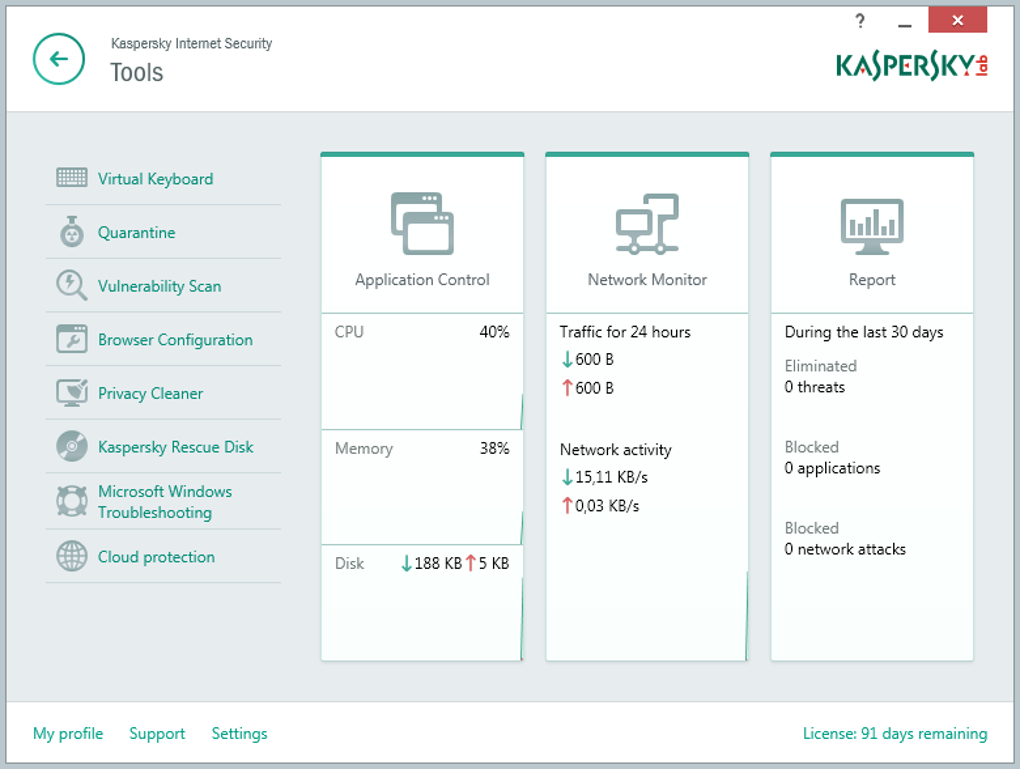Click the Kaspersky Rescue Disk icon

72,446
